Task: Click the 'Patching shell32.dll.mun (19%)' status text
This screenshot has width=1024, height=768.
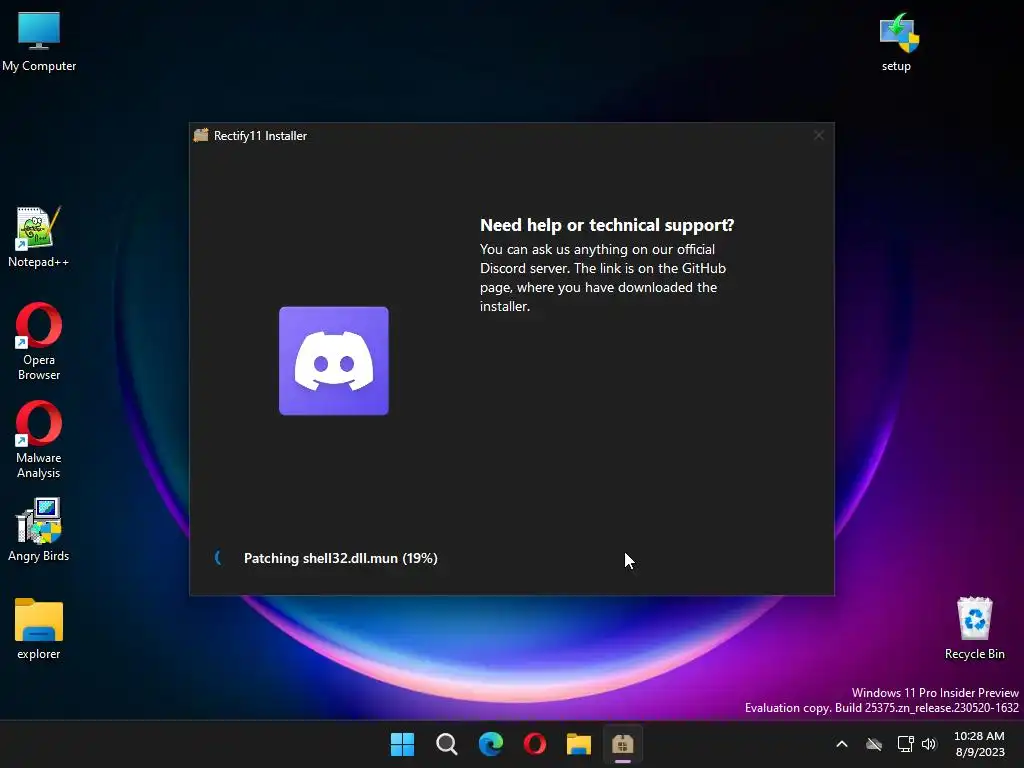Action: tap(340, 558)
